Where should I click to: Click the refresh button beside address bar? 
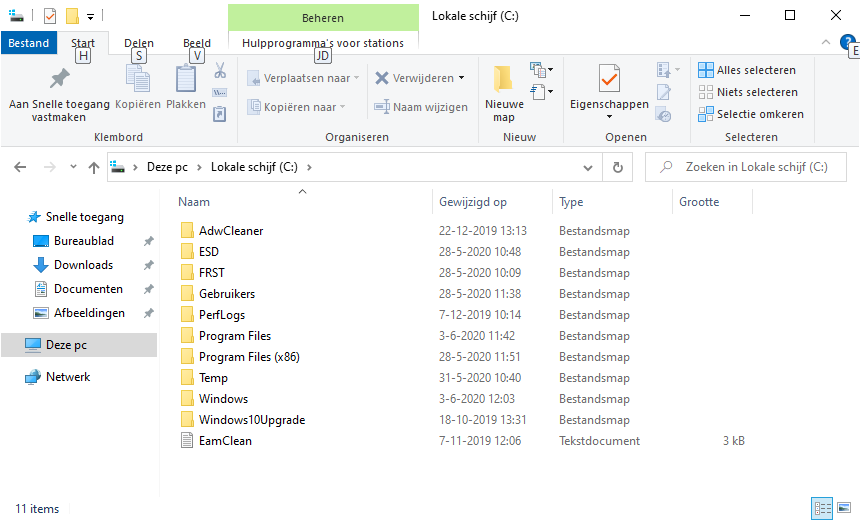(x=618, y=168)
